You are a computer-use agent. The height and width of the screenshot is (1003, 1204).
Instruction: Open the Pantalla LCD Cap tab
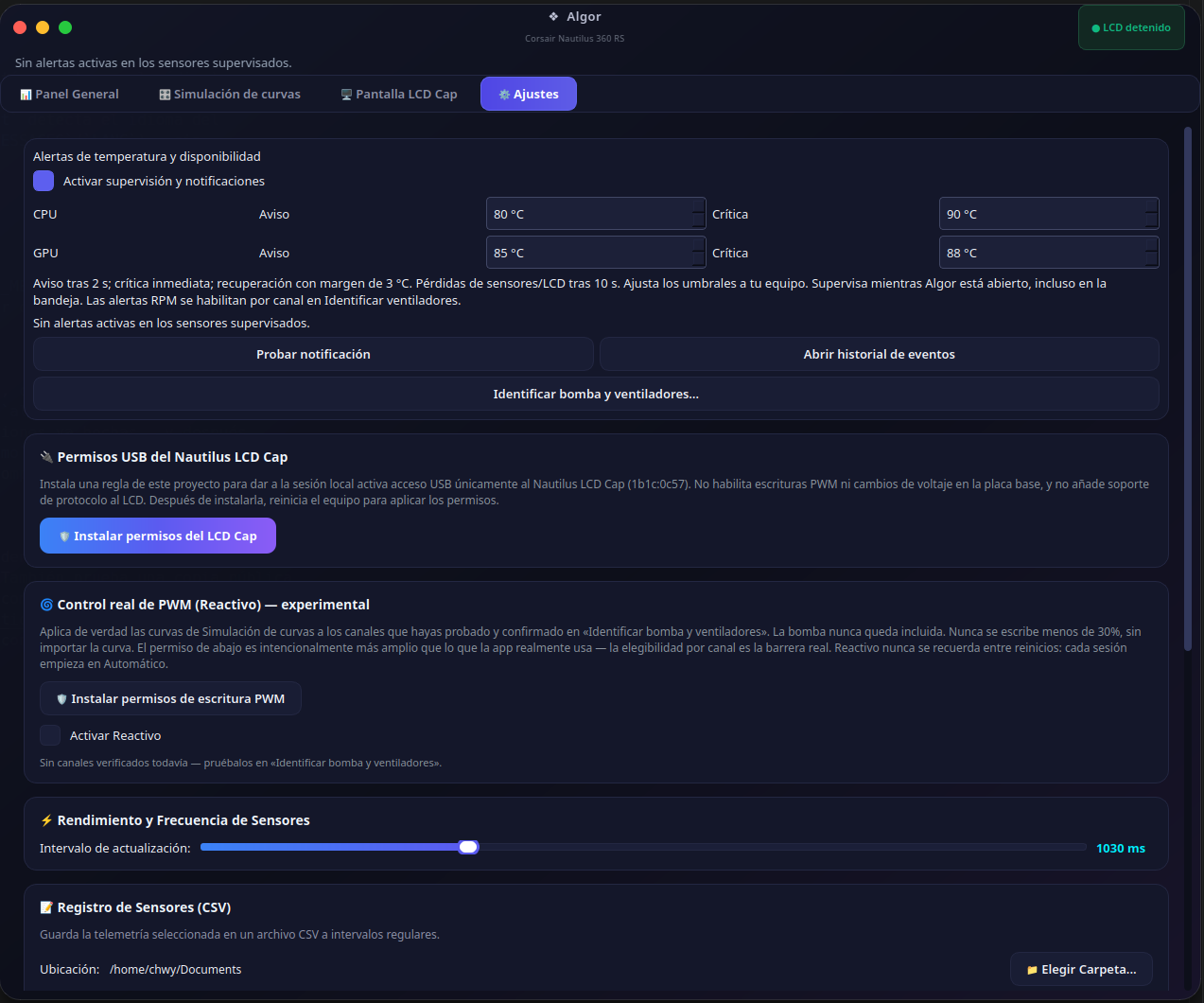point(399,94)
